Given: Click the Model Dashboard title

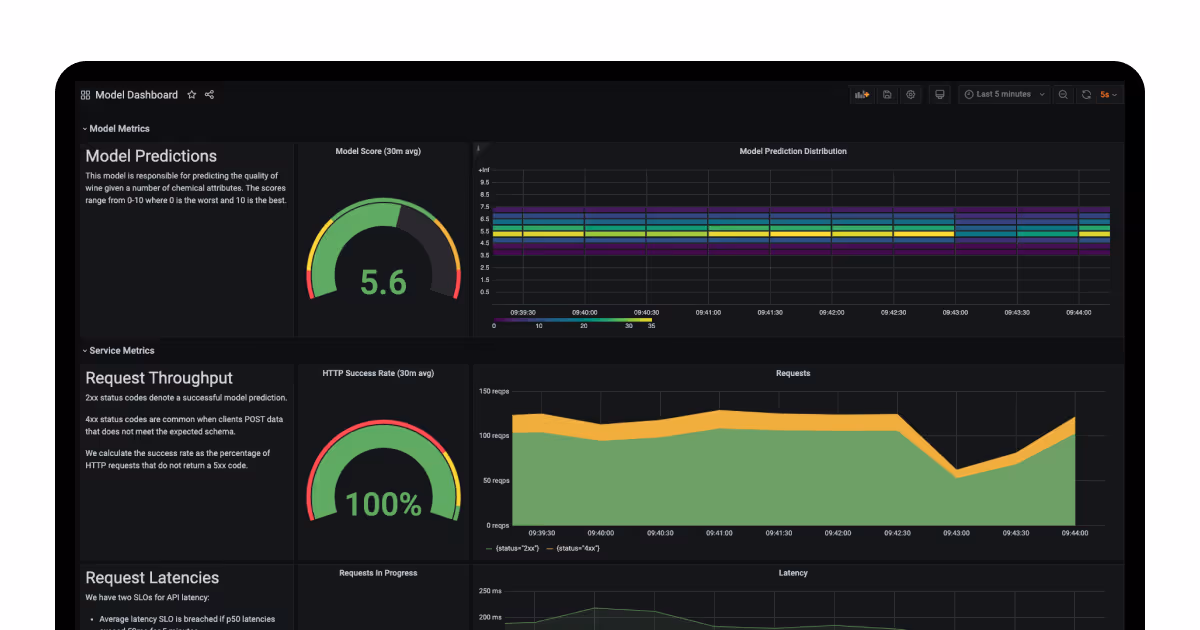Looking at the screenshot, I should click(136, 94).
